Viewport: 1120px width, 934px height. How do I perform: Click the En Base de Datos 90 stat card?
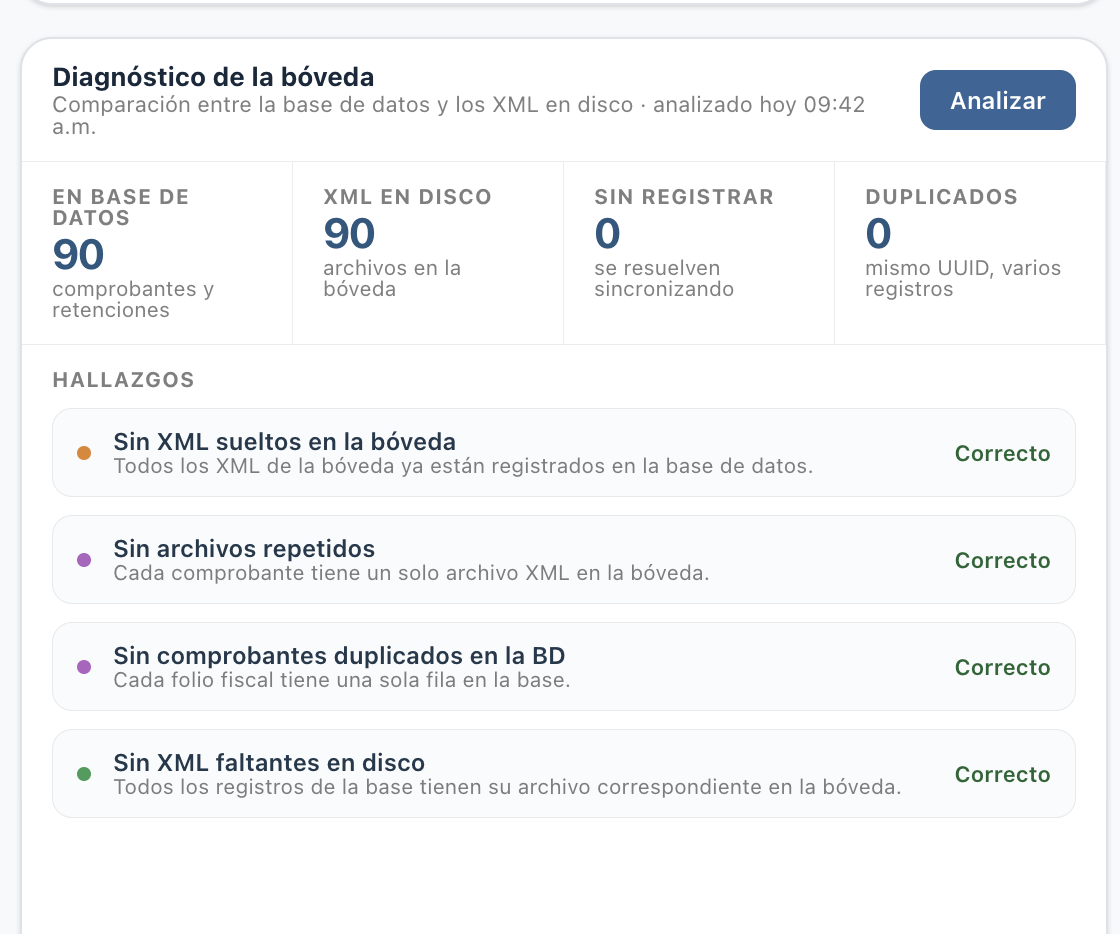[157, 253]
